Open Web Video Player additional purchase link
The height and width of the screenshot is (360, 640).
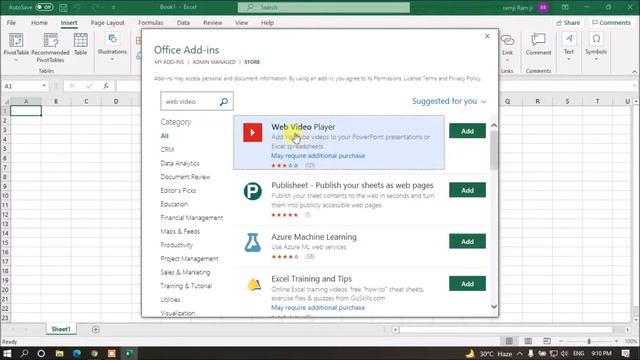(x=318, y=156)
